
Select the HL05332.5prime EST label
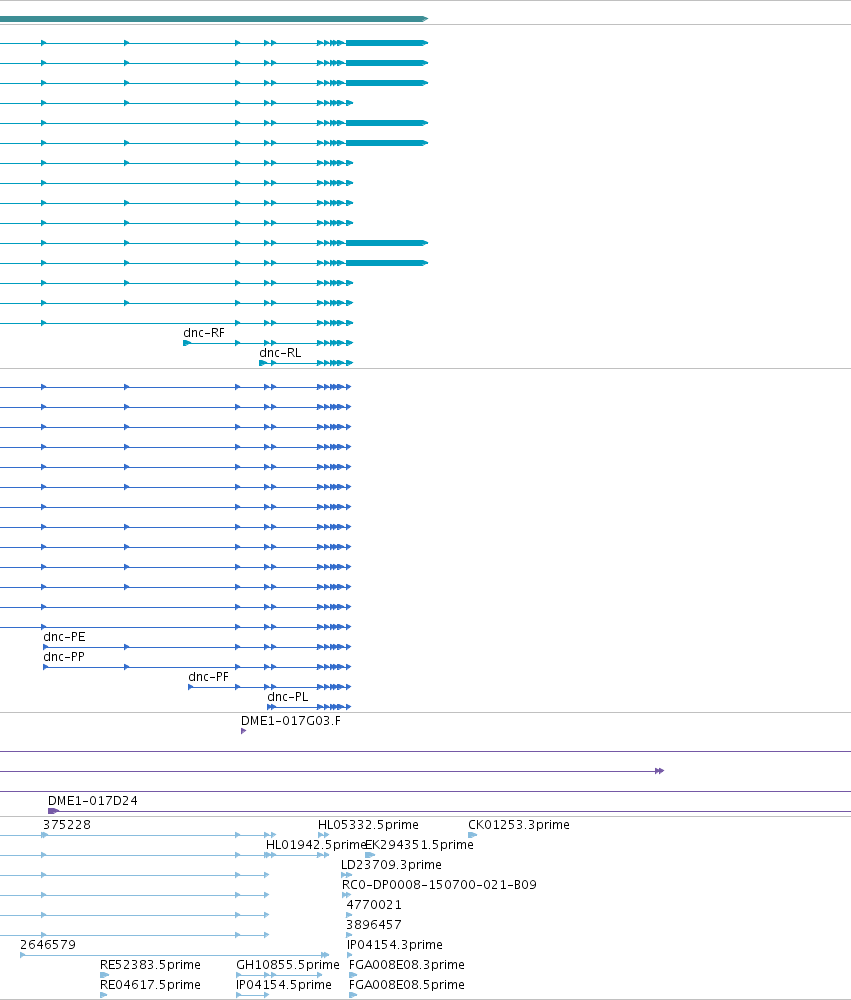(368, 825)
